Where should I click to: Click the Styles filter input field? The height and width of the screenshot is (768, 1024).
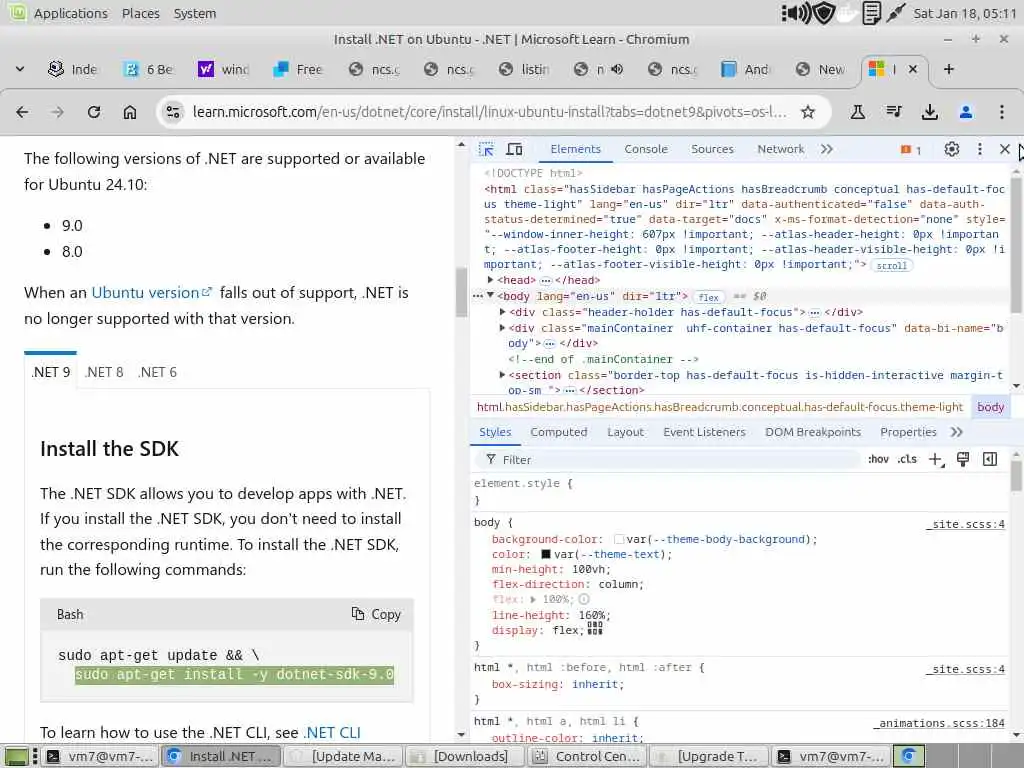669,460
